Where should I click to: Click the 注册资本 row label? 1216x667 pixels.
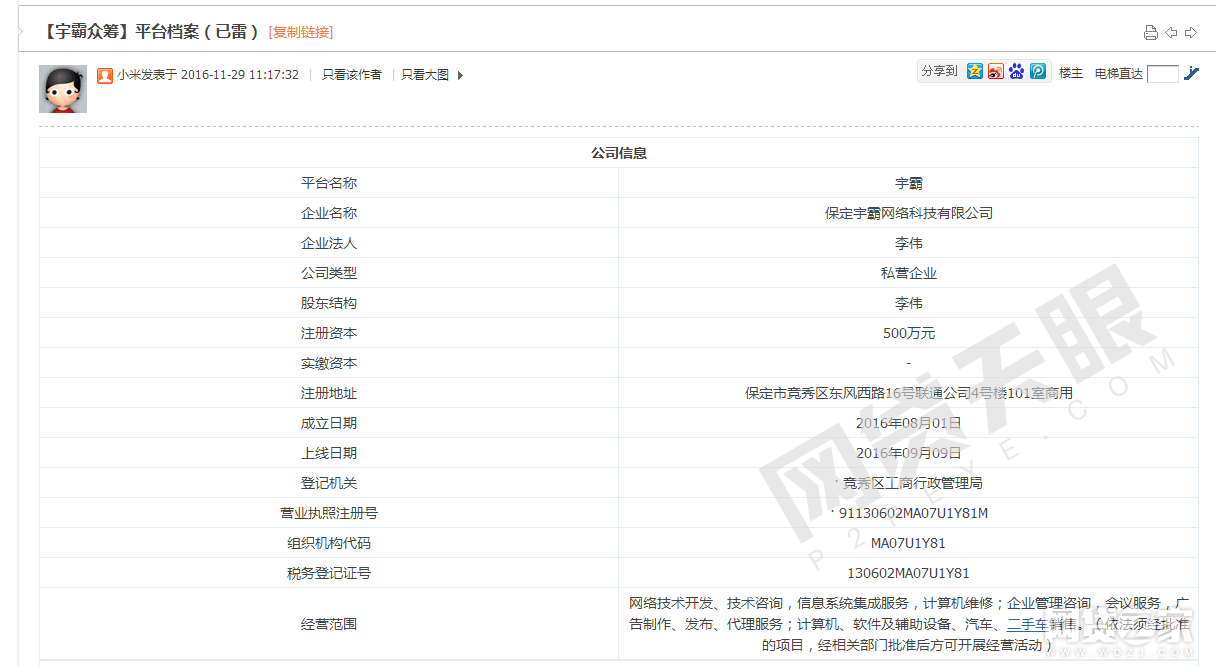[x=329, y=333]
